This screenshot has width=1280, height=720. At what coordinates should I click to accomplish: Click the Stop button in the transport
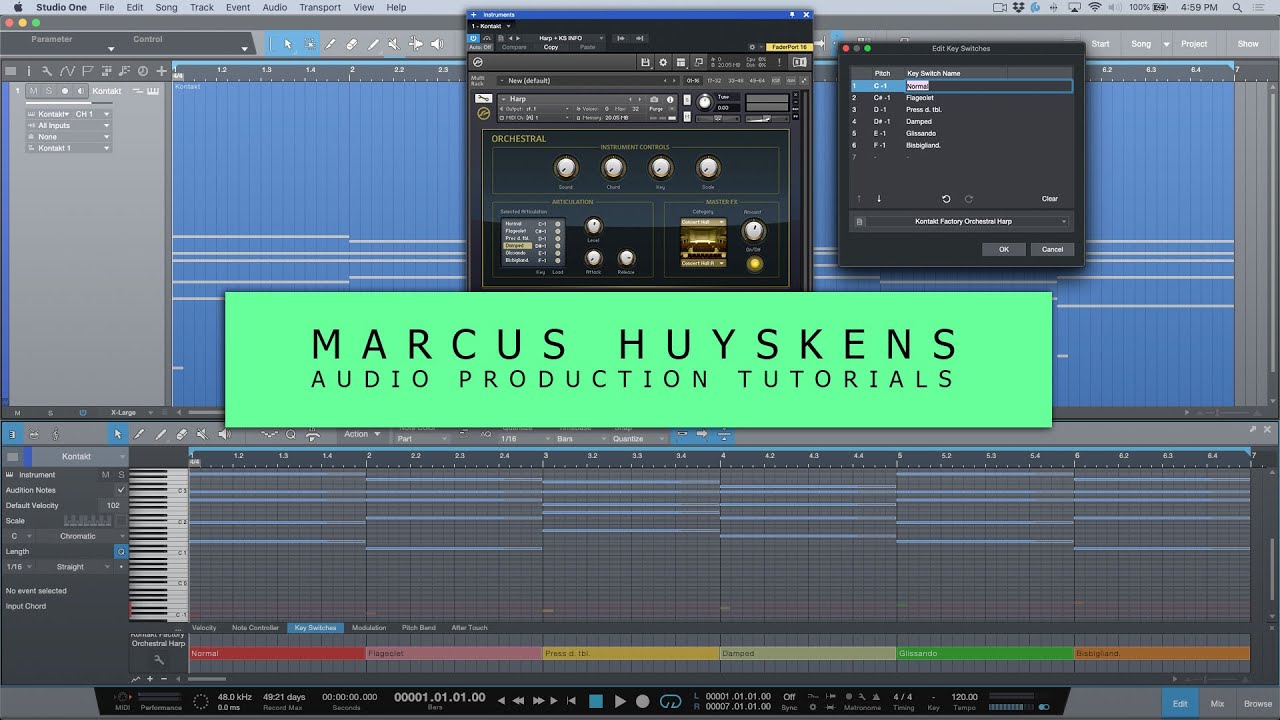tap(596, 701)
